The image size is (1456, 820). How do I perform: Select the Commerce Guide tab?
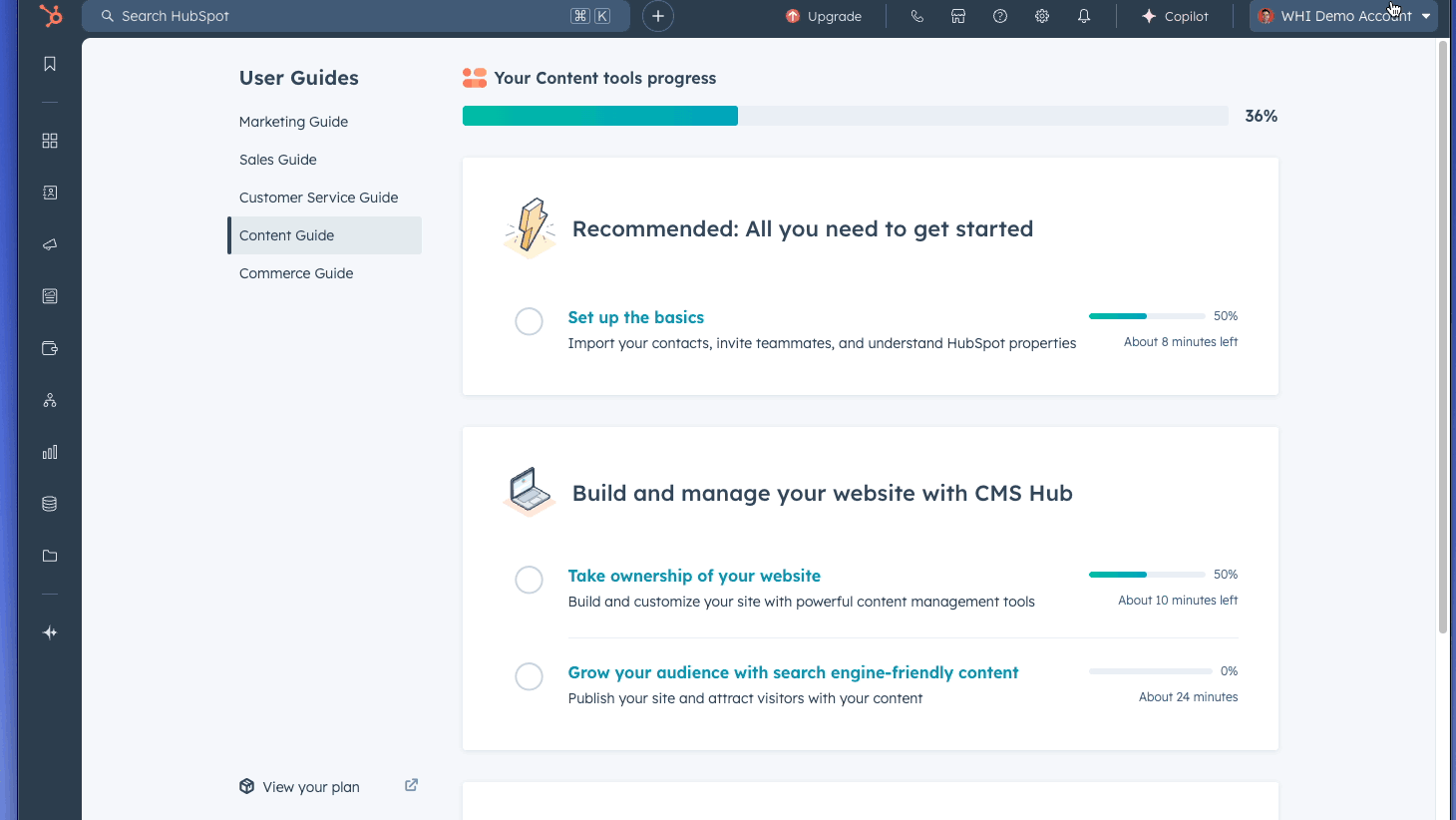tap(295, 272)
